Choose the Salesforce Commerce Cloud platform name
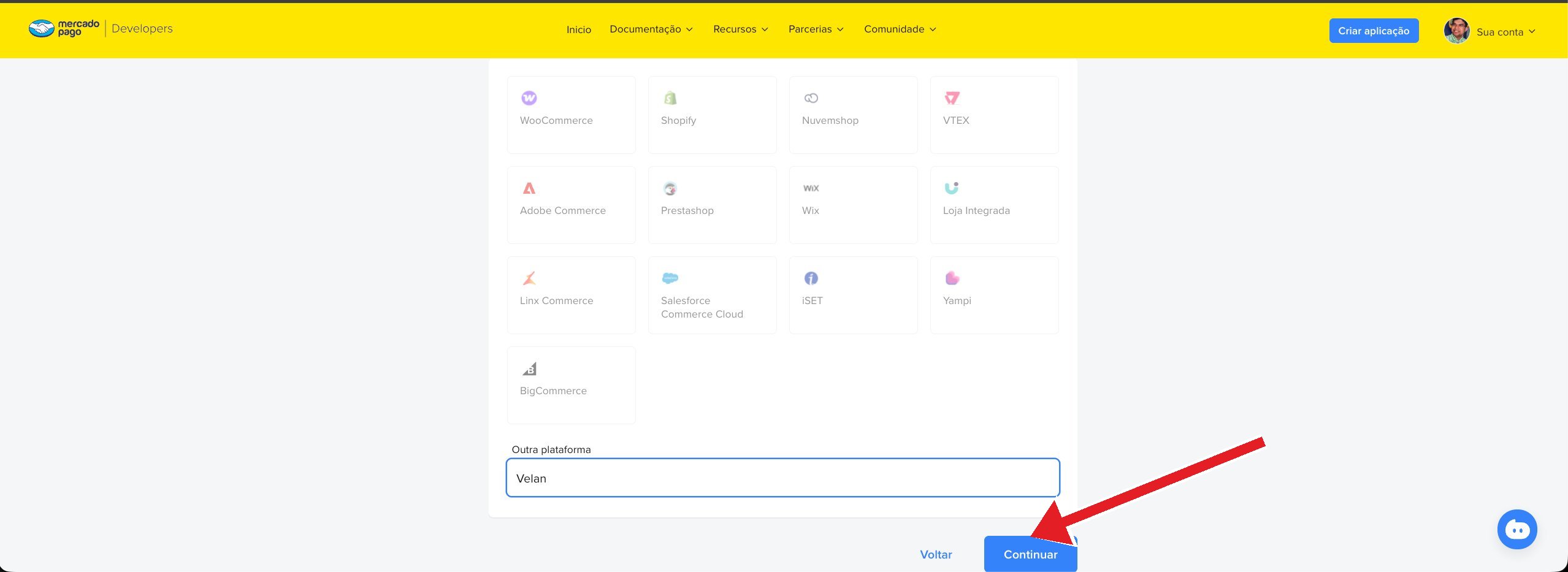This screenshot has width=1568, height=572. pos(702,307)
